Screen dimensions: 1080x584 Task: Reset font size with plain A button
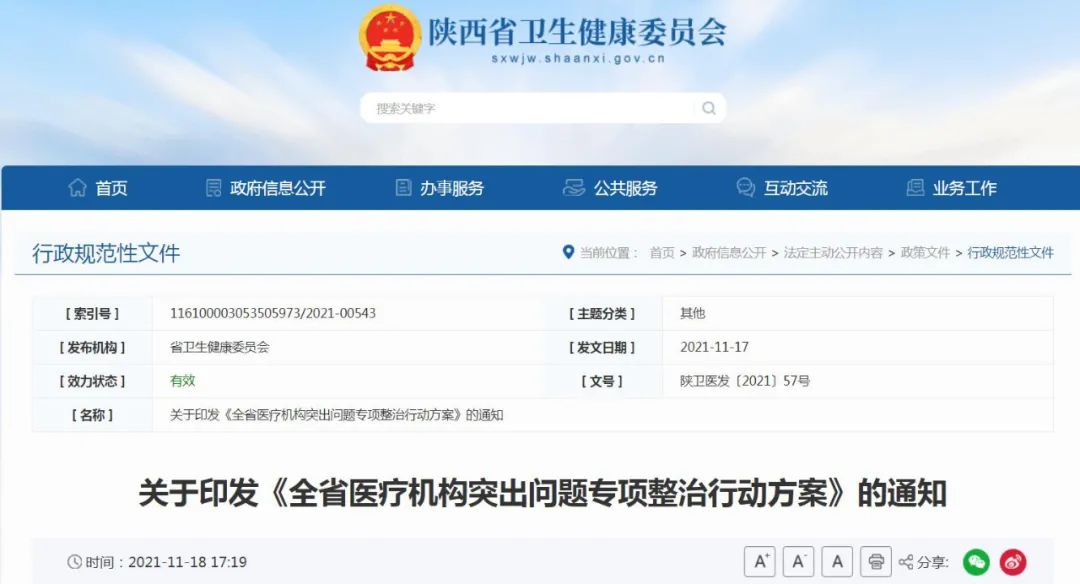pyautogui.click(x=837, y=561)
